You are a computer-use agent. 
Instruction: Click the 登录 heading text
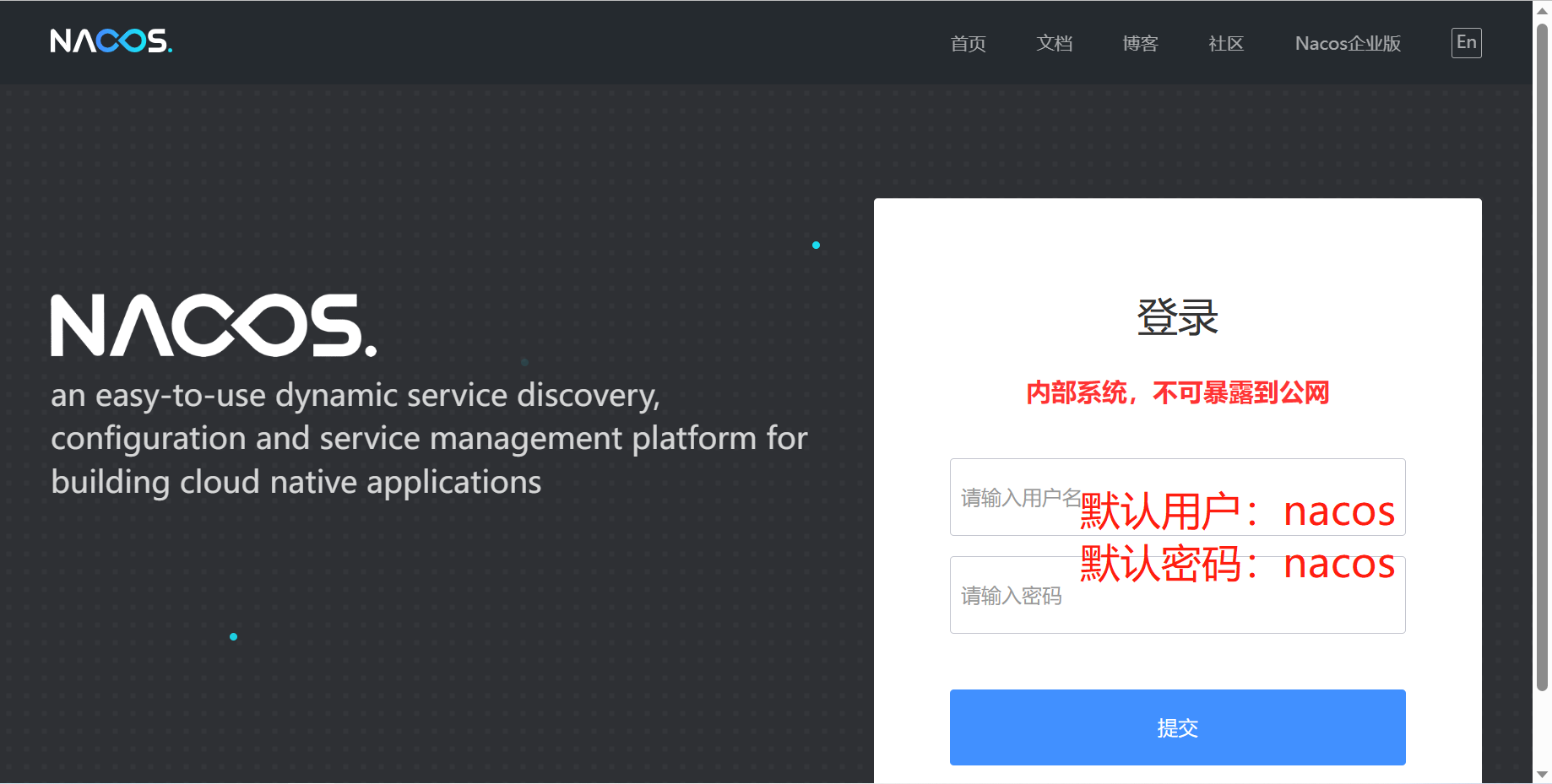click(x=1177, y=317)
